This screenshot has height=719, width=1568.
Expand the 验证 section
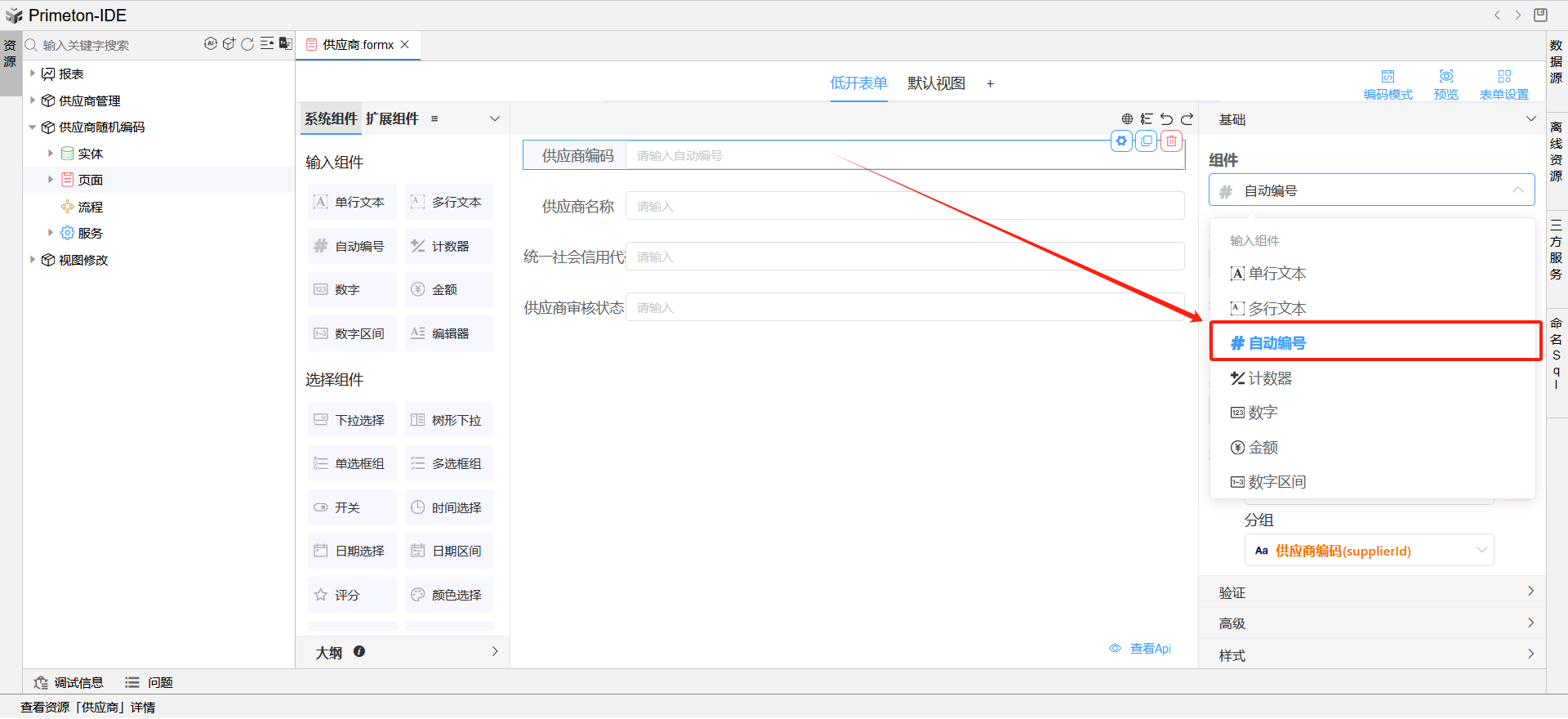tap(1372, 592)
